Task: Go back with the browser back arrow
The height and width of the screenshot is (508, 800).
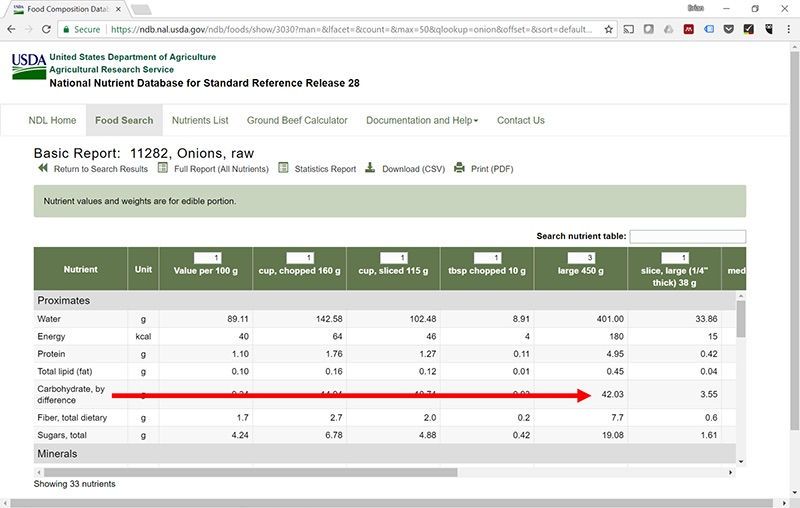Action: [11, 30]
